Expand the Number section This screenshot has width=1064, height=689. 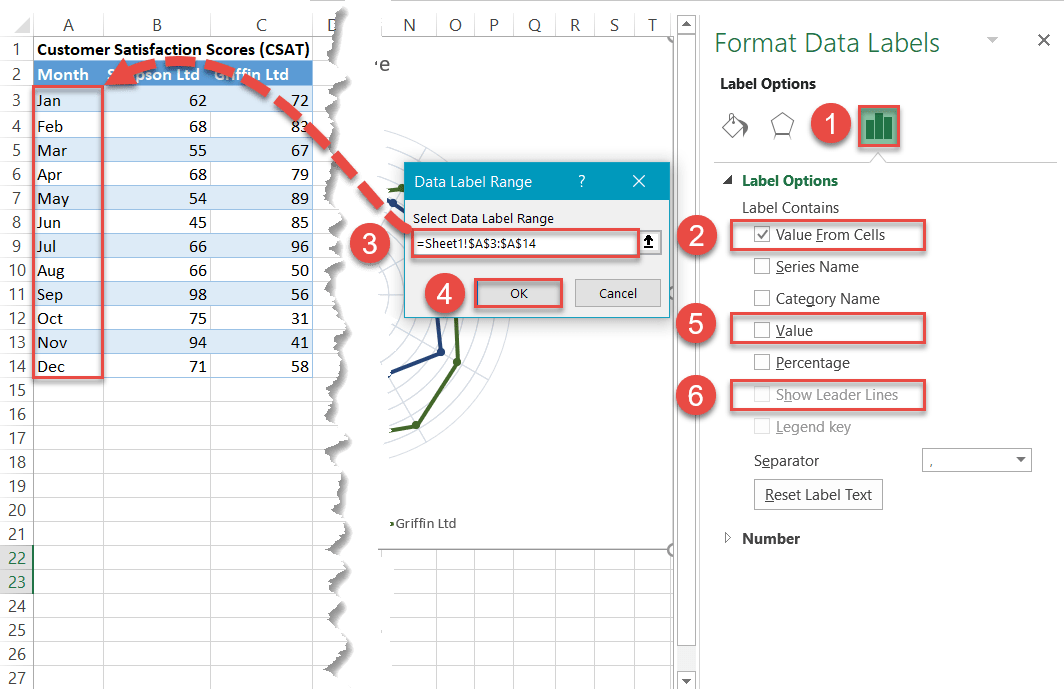(x=728, y=538)
